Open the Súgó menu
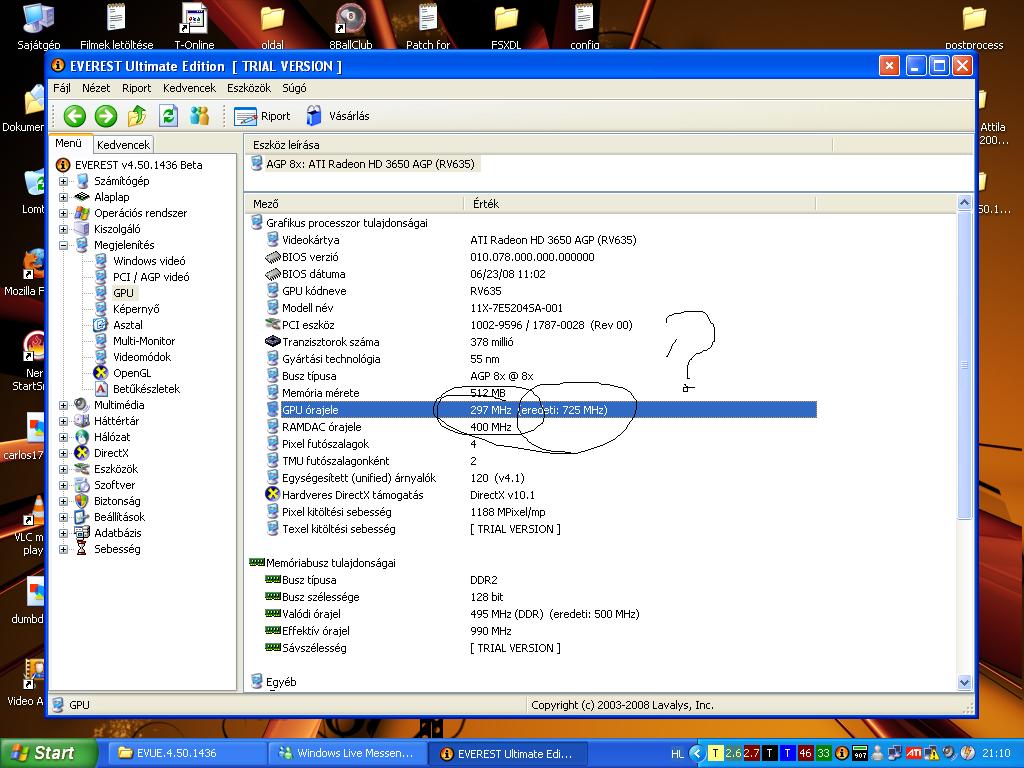The width and height of the screenshot is (1024, 768). coord(294,88)
